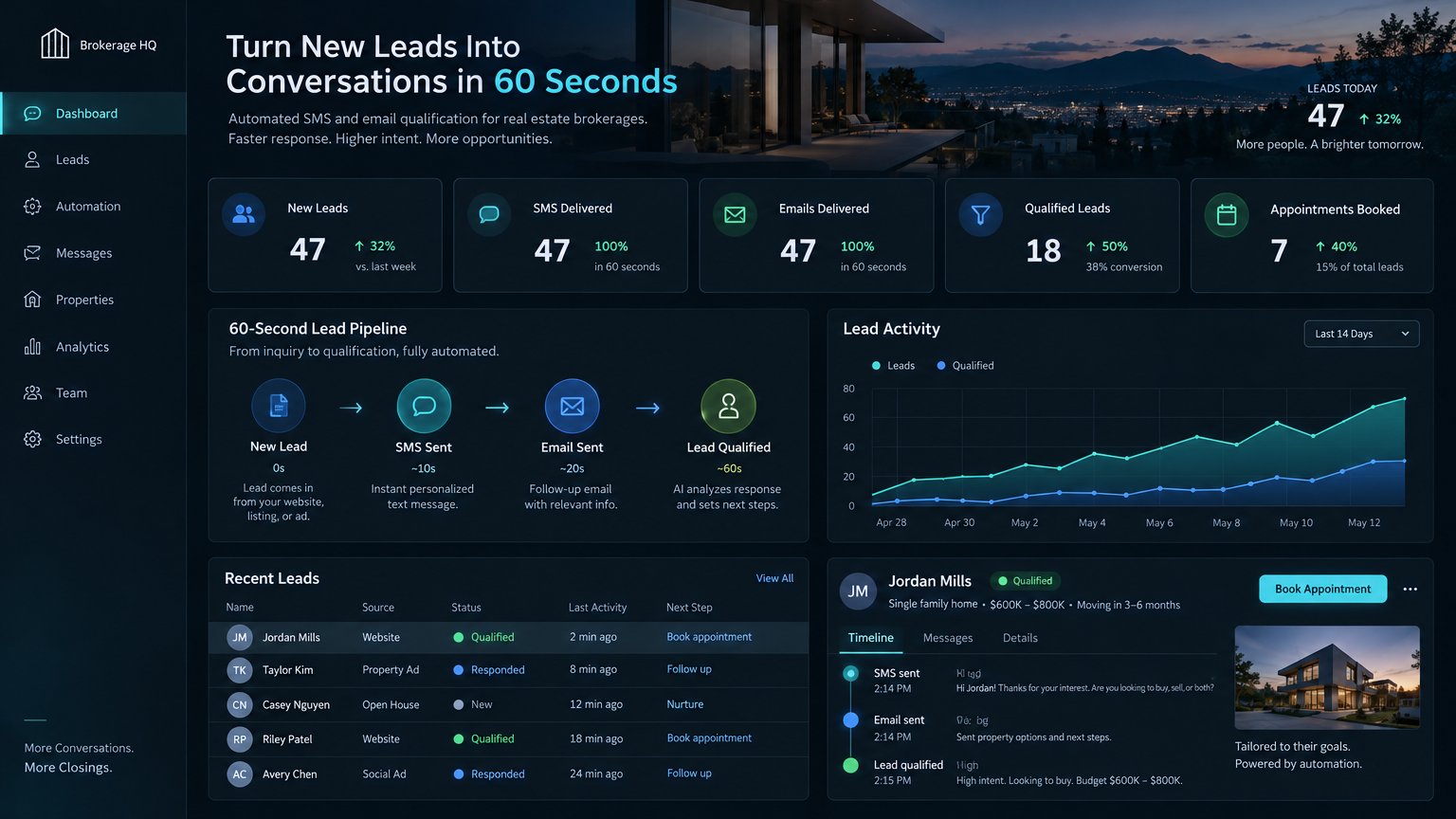The width and height of the screenshot is (1456, 819).
Task: Click the Emails Delivered envelope icon
Action: pyautogui.click(x=735, y=214)
